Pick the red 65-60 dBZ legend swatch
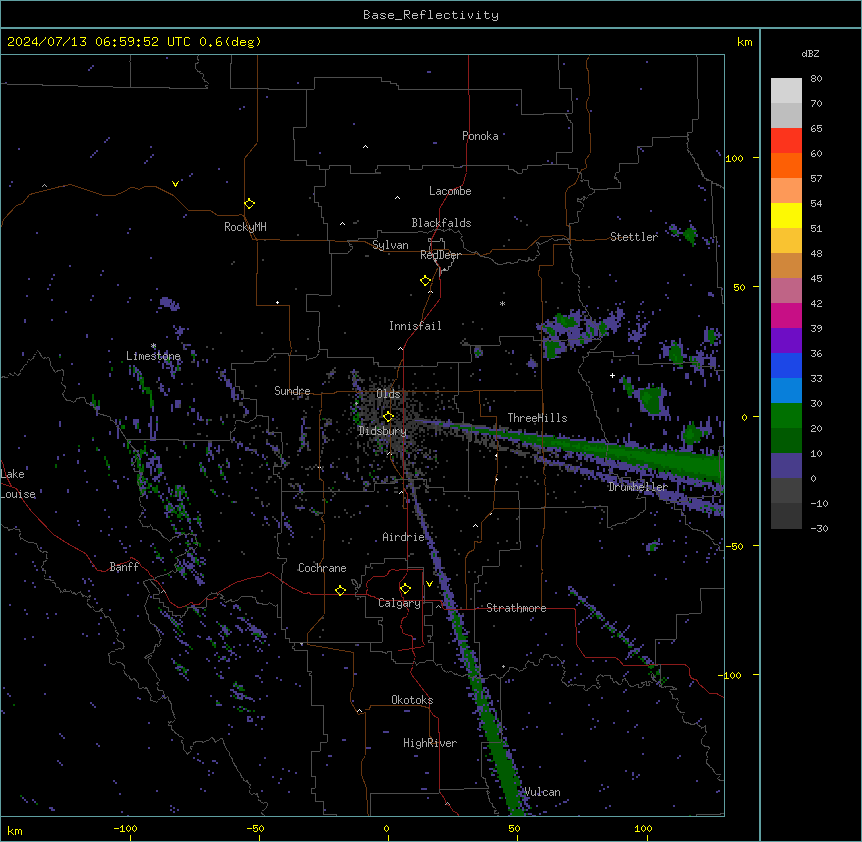The image size is (862, 842). 786,141
